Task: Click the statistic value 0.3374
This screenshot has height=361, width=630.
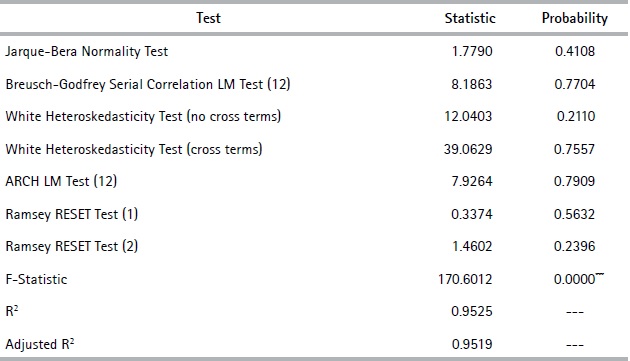Action: coord(471,214)
